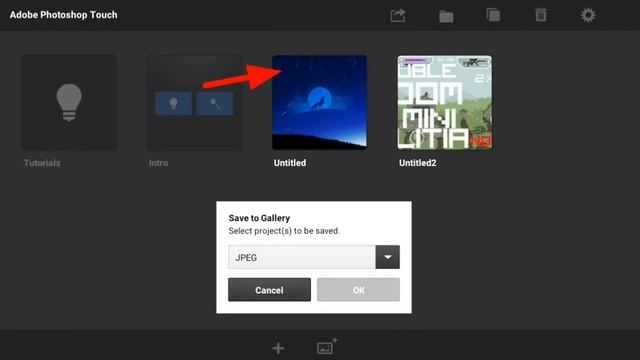Click the add image project icon

click(x=327, y=347)
